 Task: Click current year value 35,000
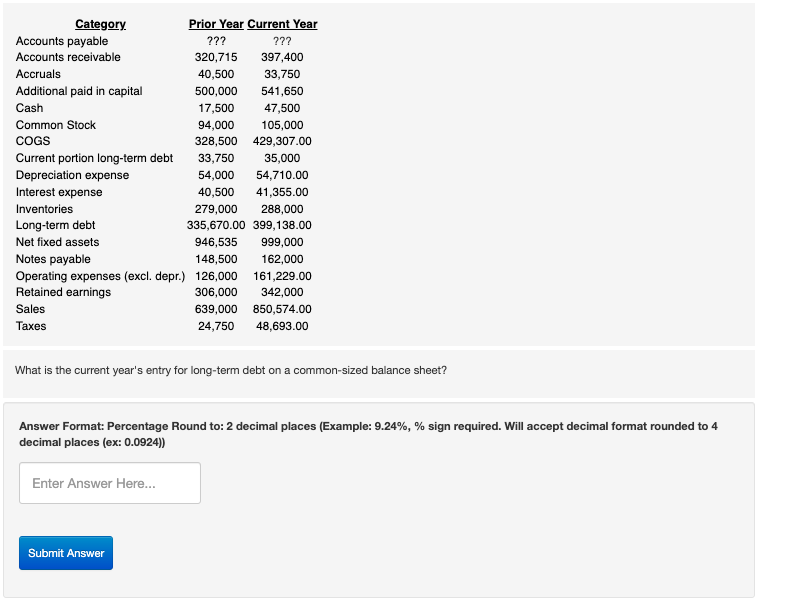282,158
